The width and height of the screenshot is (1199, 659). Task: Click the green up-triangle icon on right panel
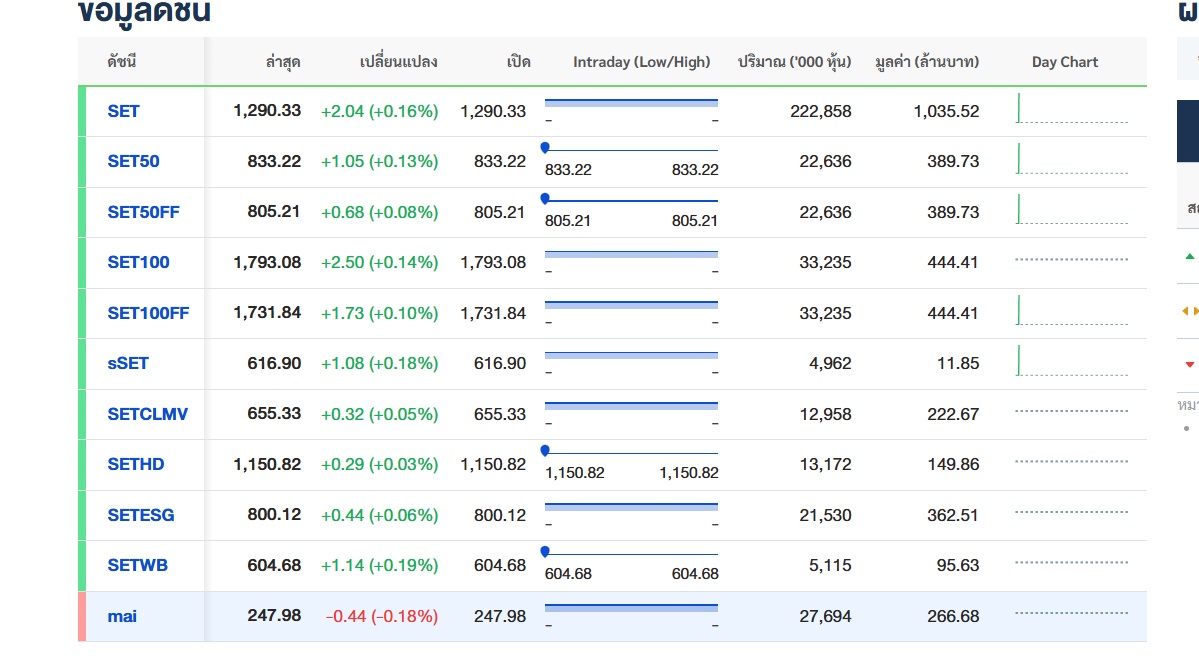click(1189, 255)
